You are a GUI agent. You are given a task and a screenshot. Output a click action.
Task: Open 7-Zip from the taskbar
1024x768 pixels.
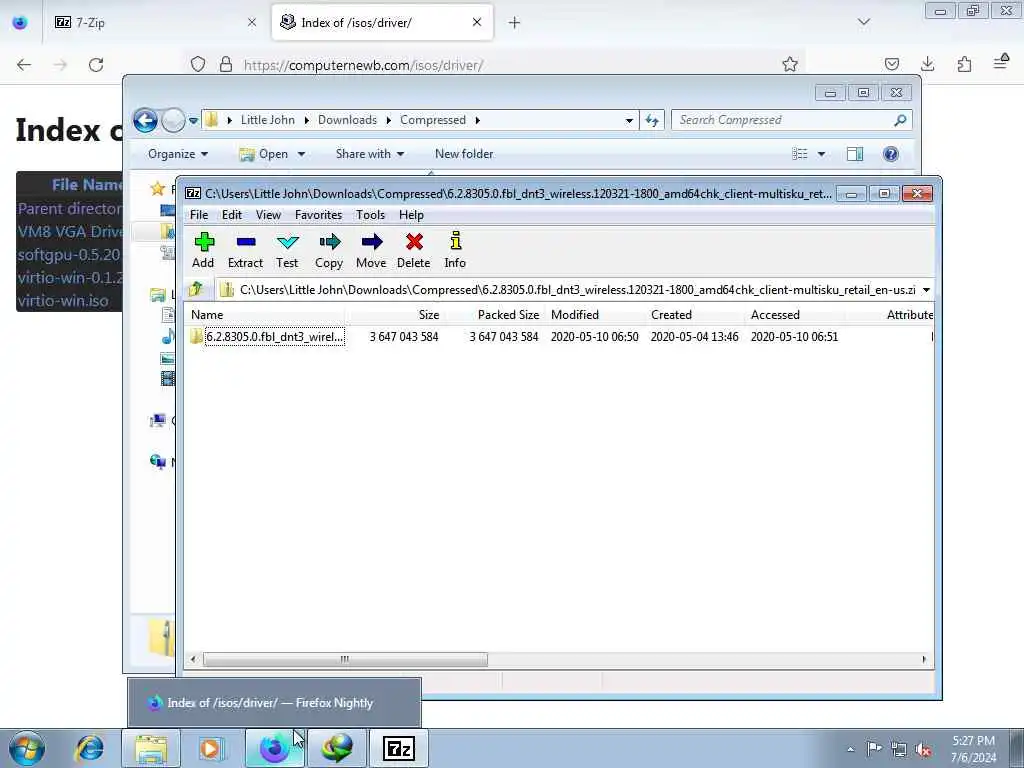pos(399,748)
